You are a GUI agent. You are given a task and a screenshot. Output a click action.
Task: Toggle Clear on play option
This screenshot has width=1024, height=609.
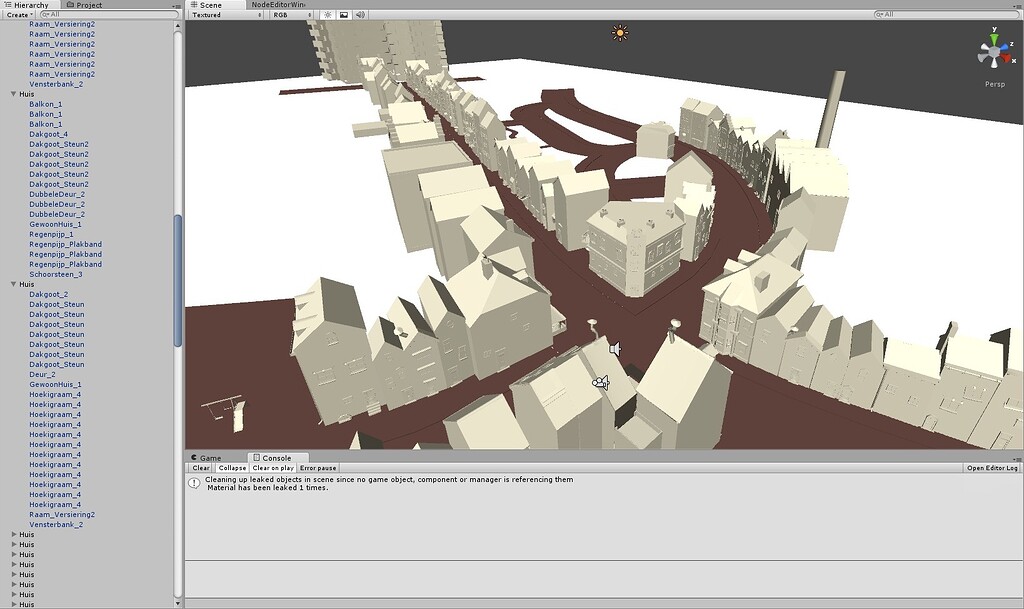coord(273,468)
